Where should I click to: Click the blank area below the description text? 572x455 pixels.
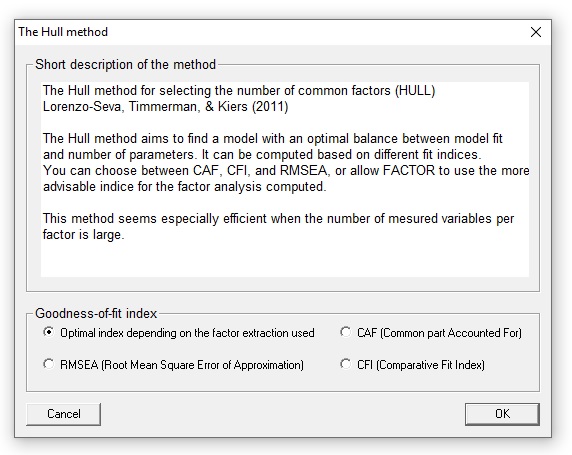285,259
